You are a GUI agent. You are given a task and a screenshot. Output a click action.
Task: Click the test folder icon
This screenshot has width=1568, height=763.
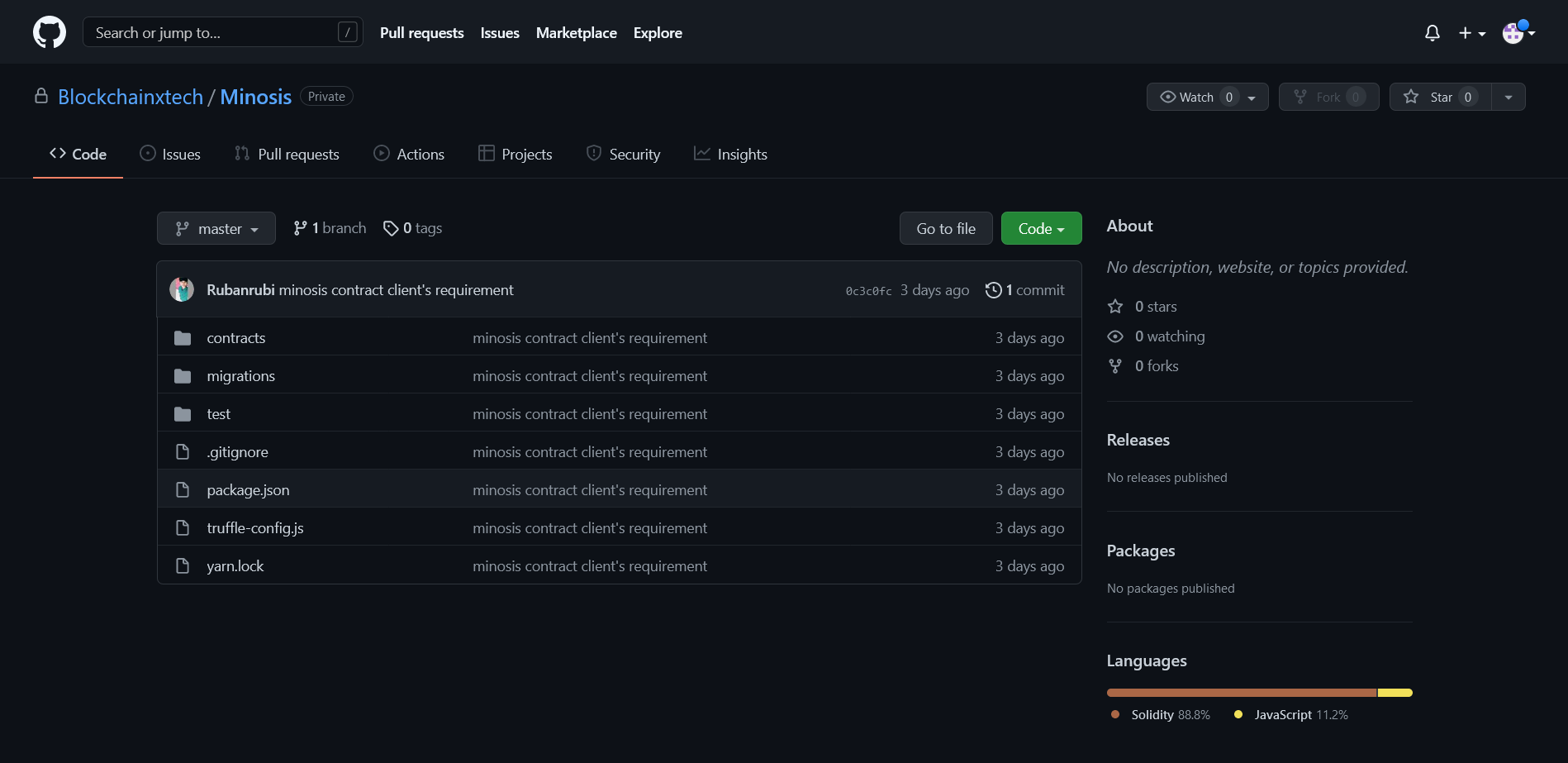[183, 414]
